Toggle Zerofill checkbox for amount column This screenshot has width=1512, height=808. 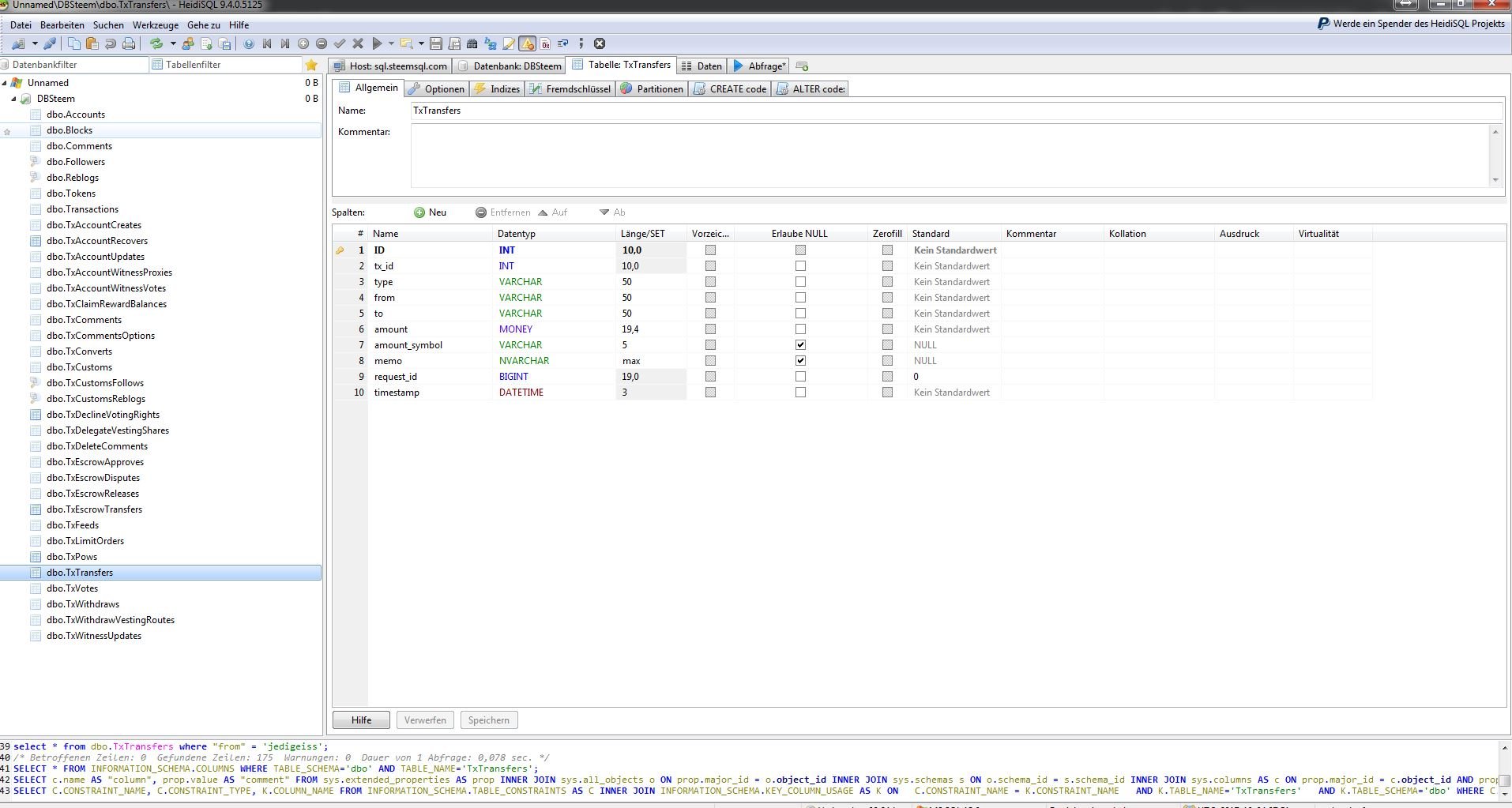pos(887,329)
